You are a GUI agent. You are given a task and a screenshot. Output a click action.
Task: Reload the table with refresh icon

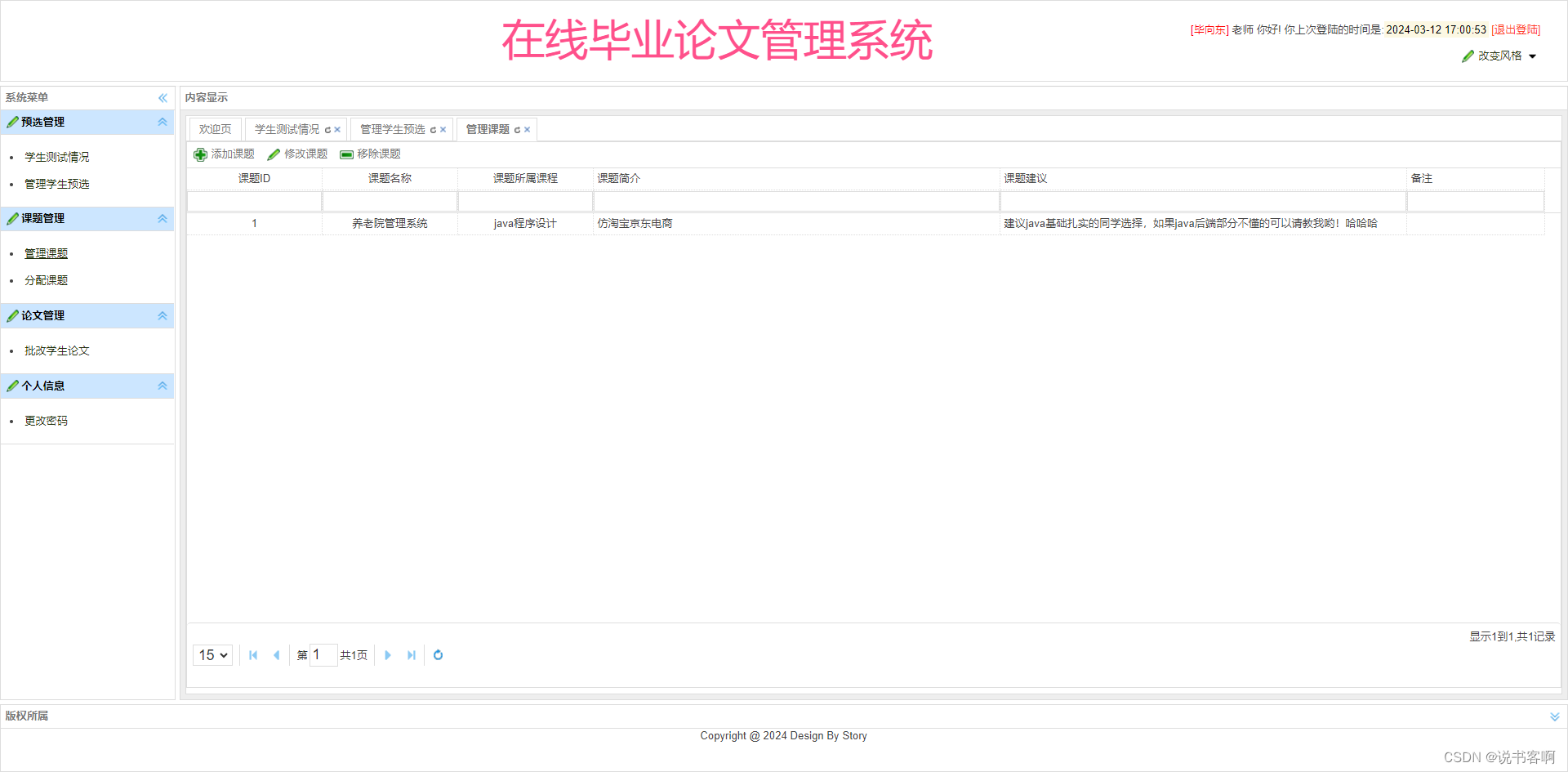438,655
